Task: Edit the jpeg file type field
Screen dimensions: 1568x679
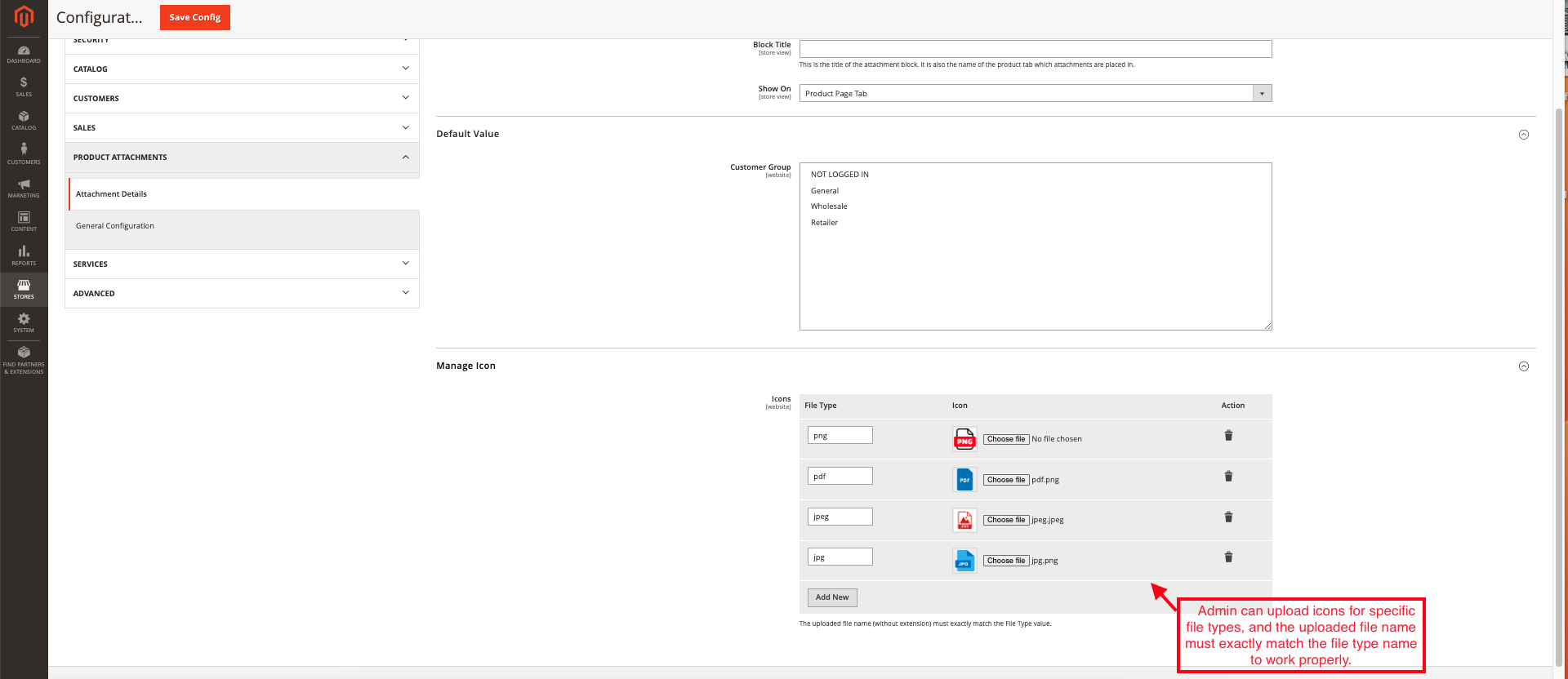Action: pos(840,517)
